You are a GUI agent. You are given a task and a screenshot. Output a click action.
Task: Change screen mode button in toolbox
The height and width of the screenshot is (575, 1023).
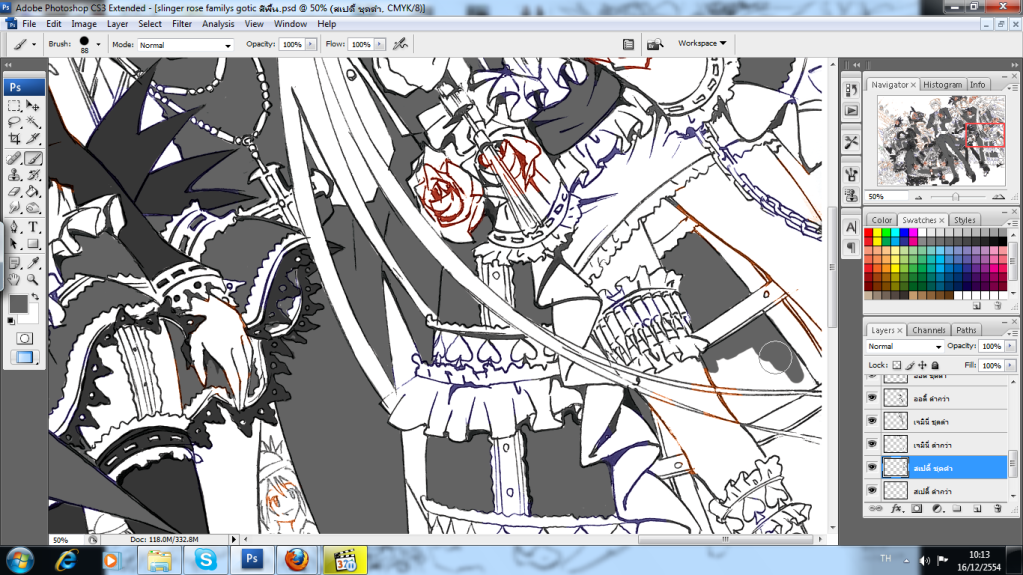pos(24,357)
